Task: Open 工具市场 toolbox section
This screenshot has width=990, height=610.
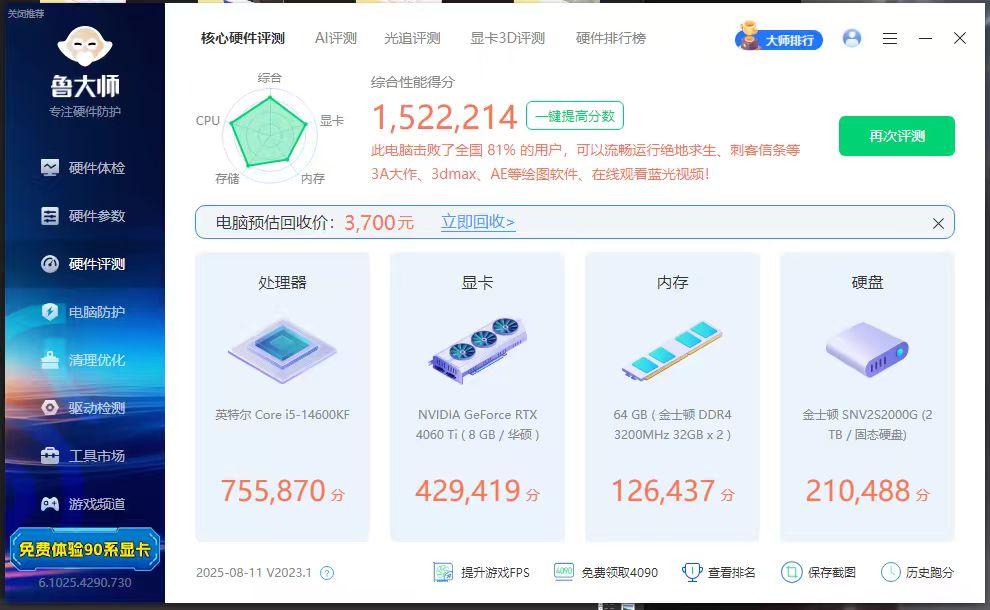Action: pos(84,456)
